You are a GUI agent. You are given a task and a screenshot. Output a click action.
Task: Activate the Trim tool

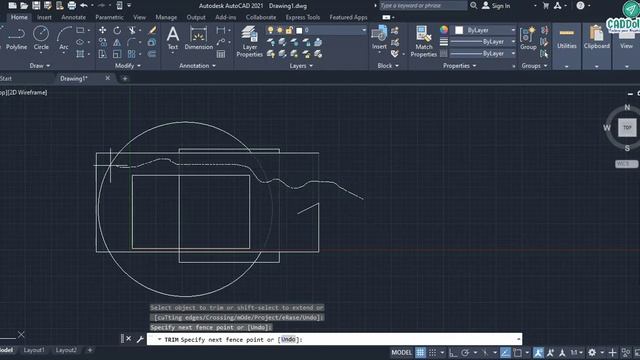click(x=132, y=30)
